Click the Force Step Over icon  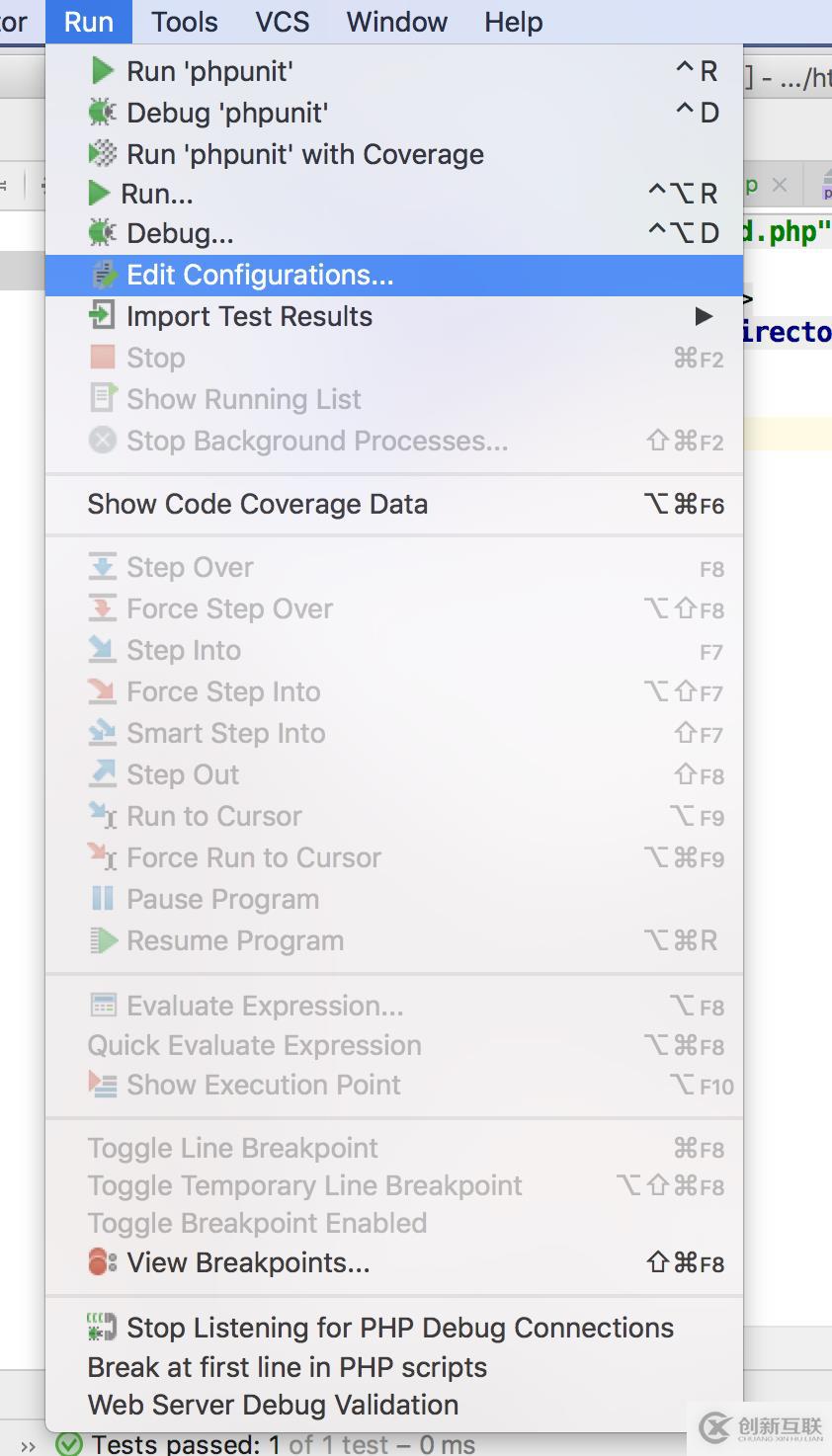[x=102, y=608]
